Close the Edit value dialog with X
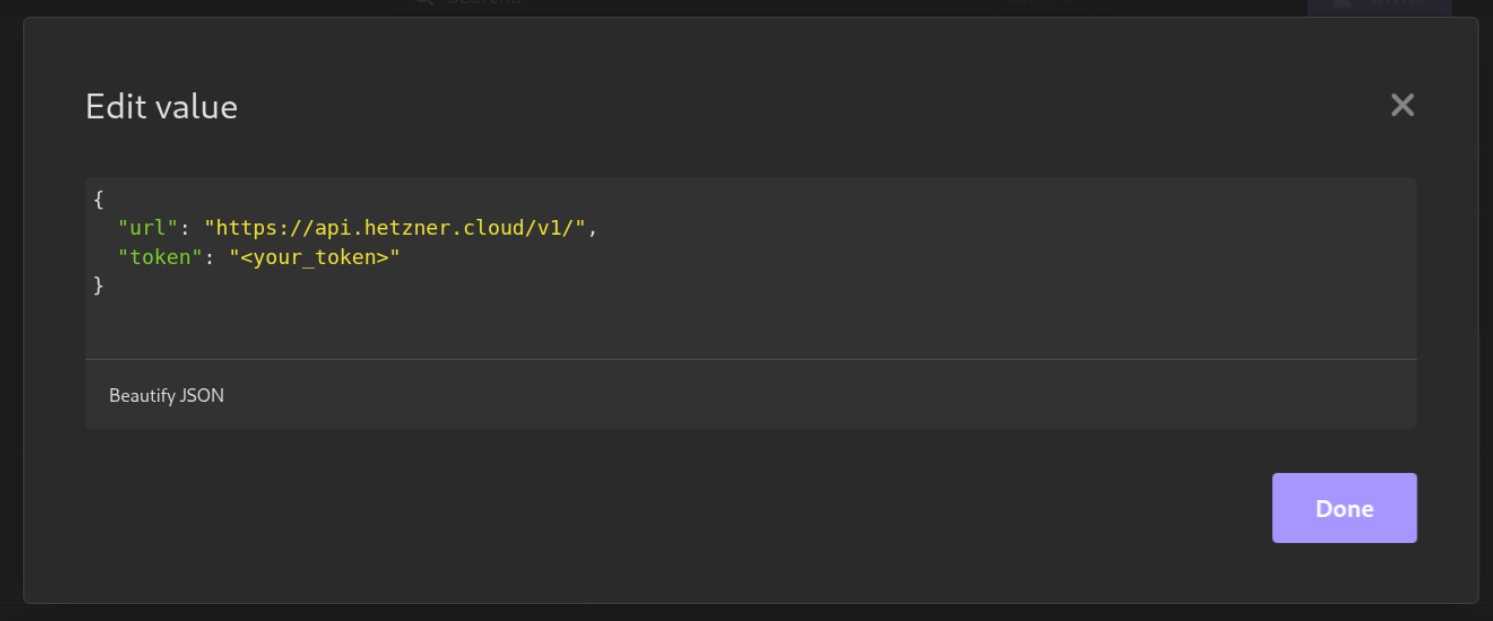This screenshot has height=621, width=1493. click(1402, 105)
